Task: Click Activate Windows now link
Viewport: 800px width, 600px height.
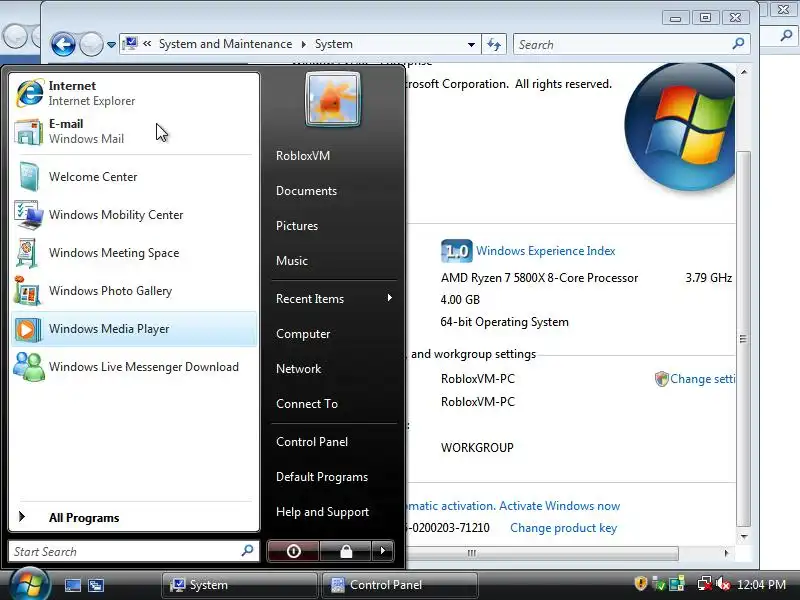Action: 559,506
